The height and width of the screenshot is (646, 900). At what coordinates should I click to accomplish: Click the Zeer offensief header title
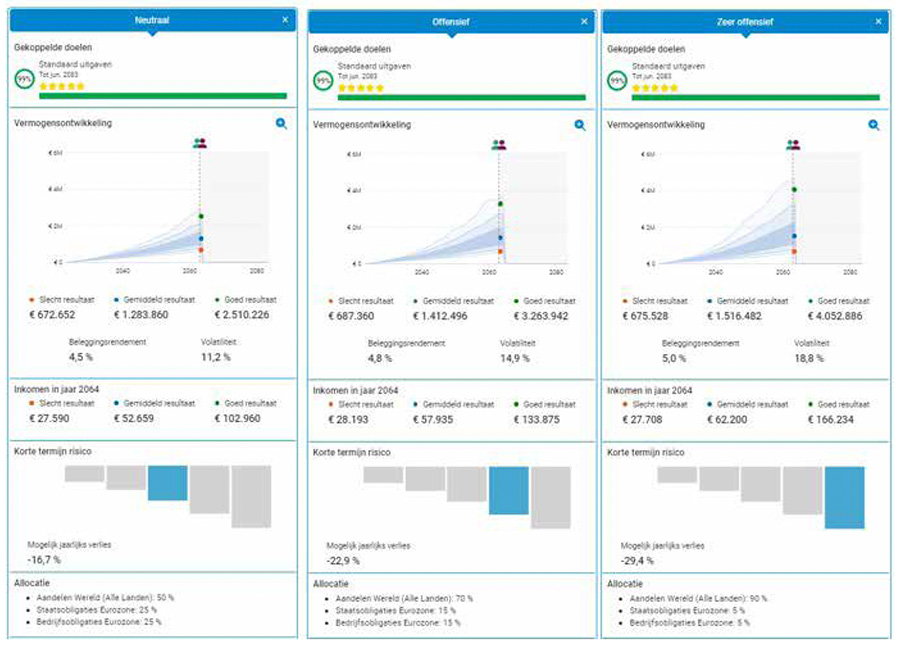pos(745,21)
